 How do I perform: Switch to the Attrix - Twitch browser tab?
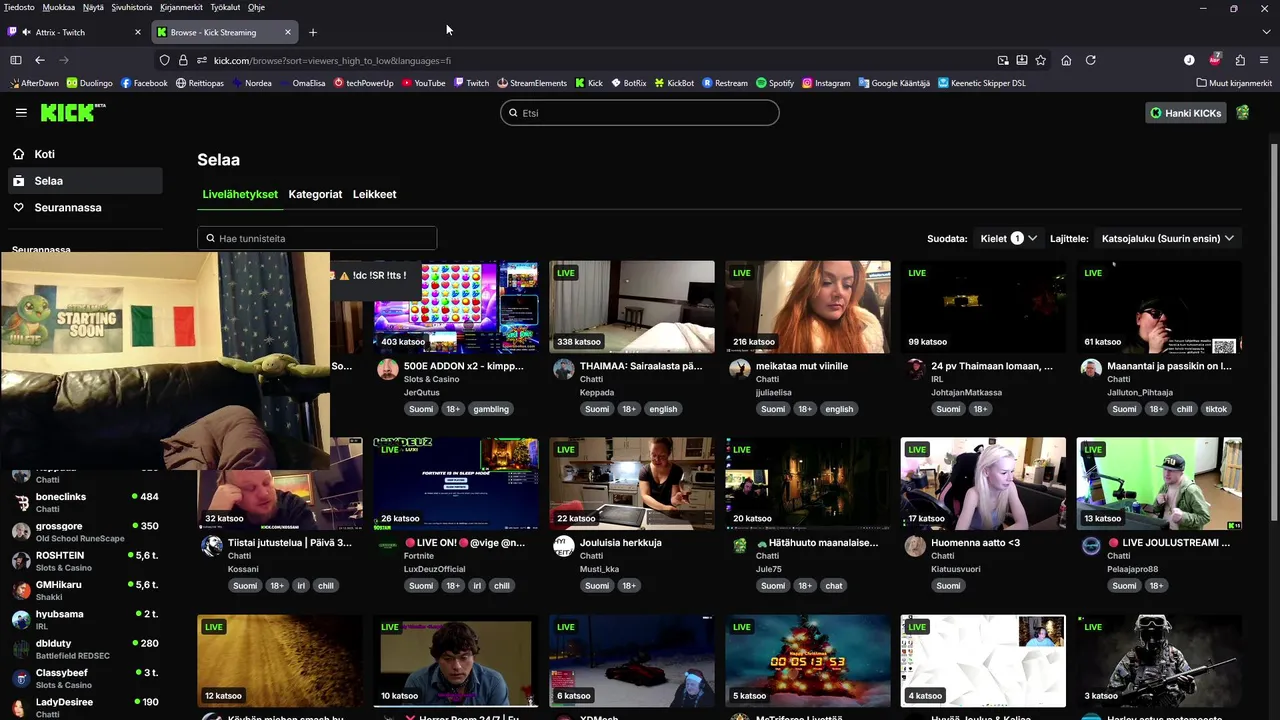point(74,32)
